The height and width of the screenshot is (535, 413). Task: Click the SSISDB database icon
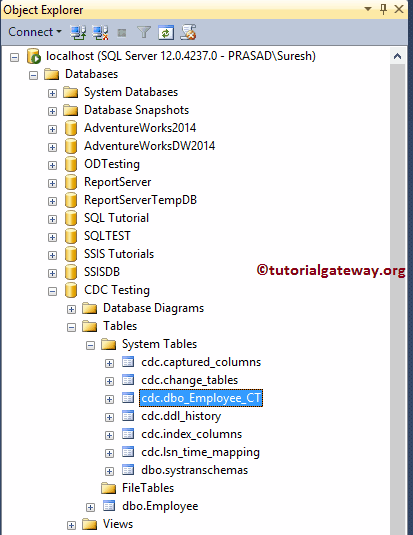coord(71,272)
